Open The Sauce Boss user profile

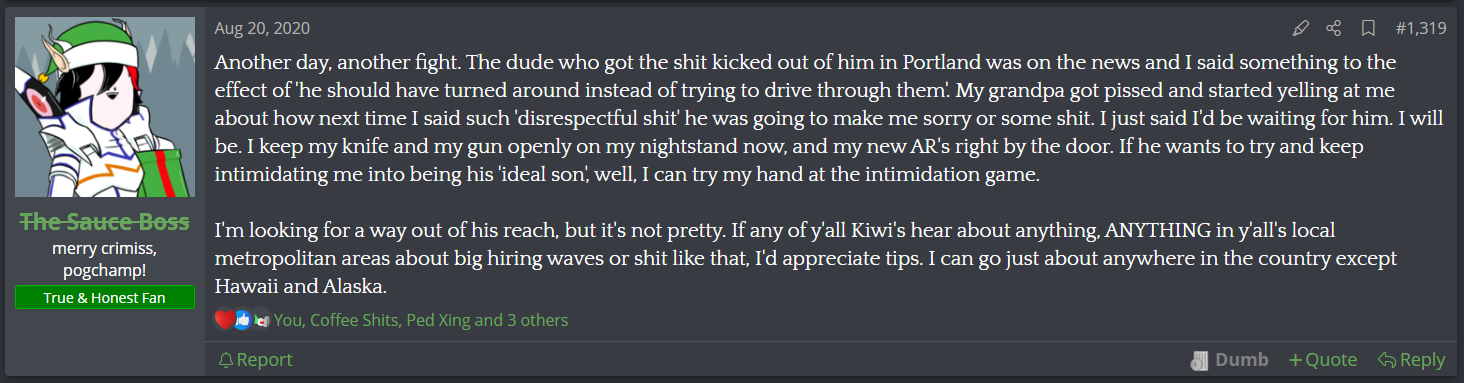tap(105, 222)
